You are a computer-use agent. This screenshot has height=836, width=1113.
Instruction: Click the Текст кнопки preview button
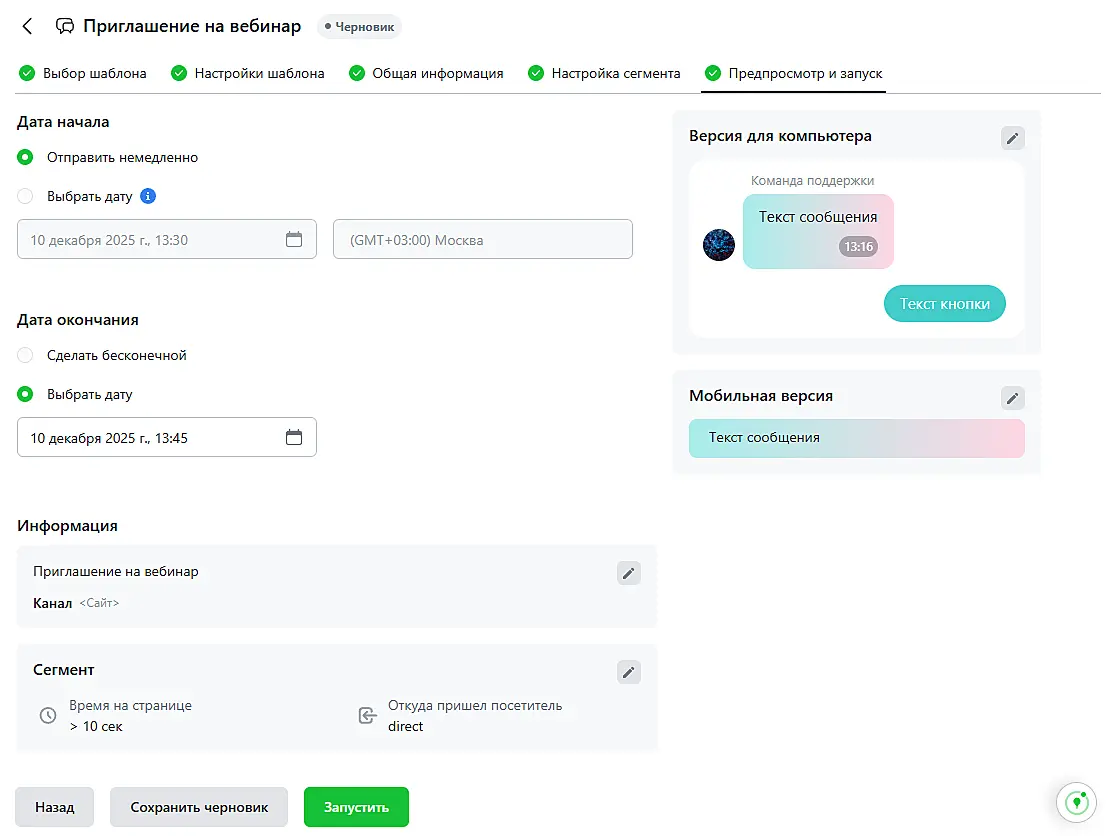coord(944,304)
